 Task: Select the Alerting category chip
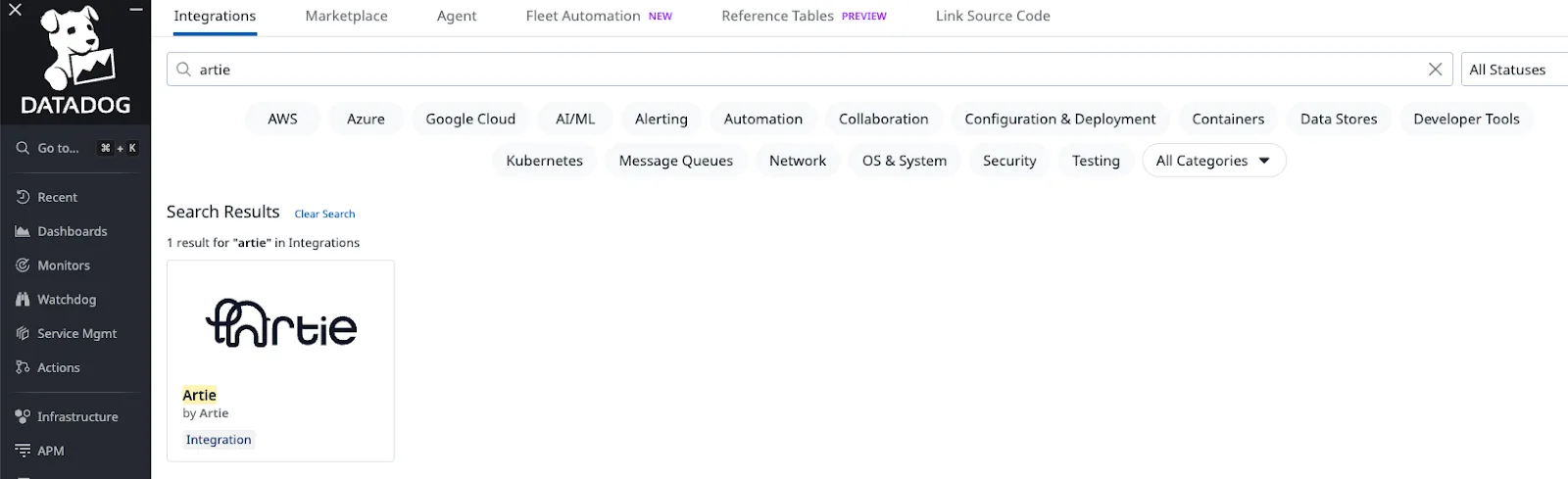point(661,119)
